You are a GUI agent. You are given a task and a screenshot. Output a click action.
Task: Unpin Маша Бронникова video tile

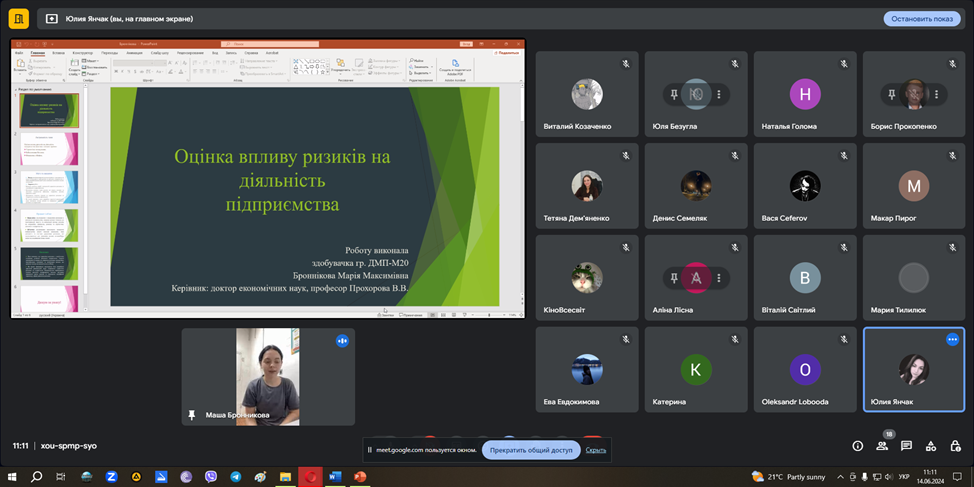192,414
